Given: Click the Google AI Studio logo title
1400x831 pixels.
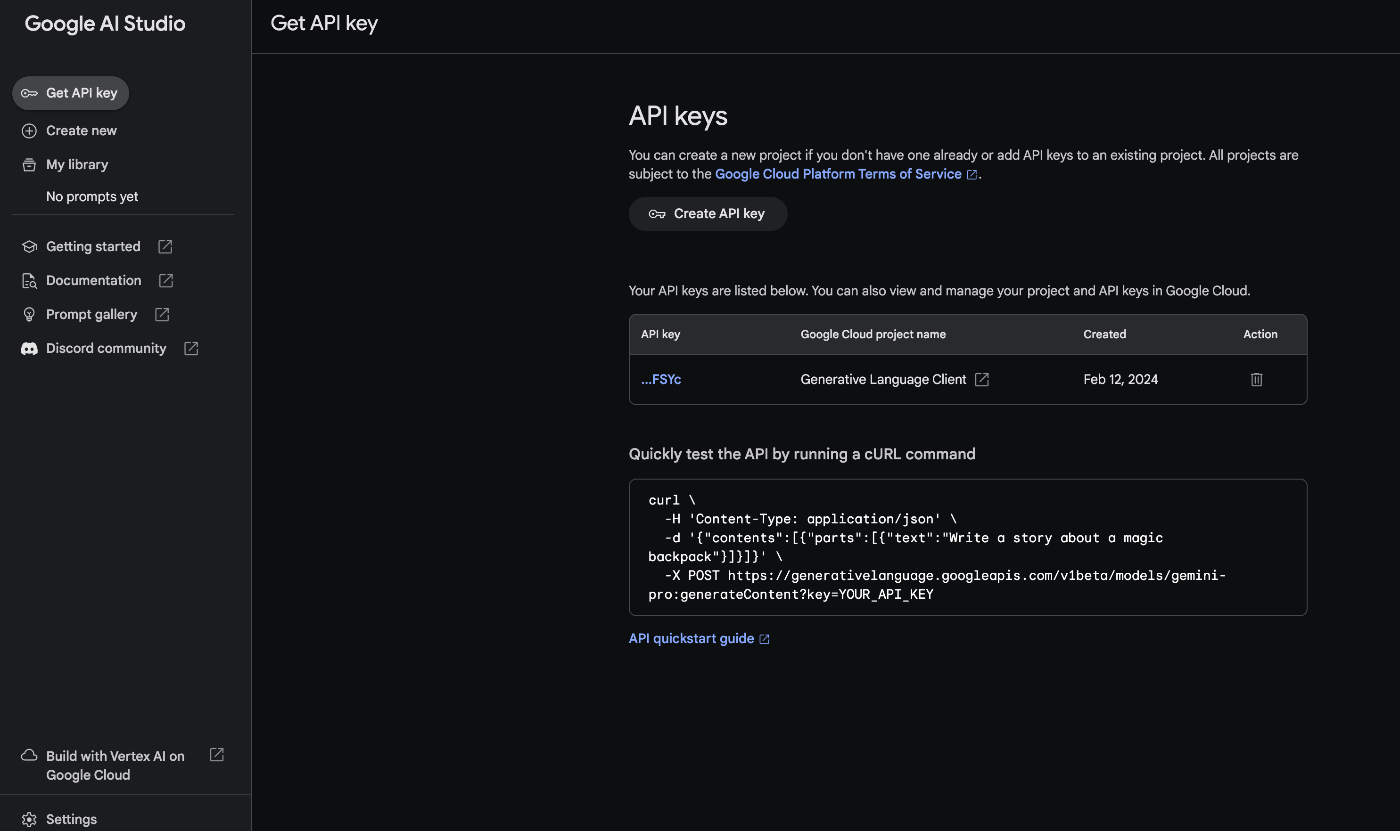Looking at the screenshot, I should click(105, 24).
